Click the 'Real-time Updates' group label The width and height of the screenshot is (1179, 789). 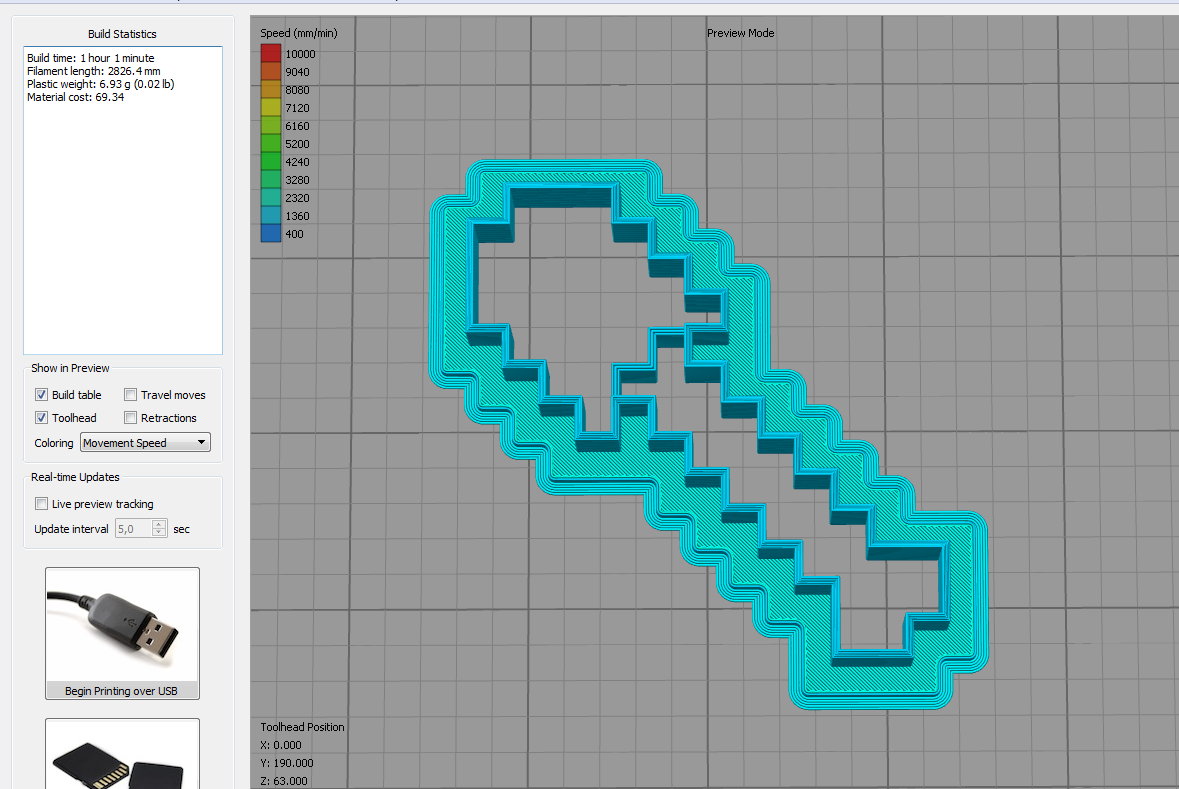coord(75,478)
